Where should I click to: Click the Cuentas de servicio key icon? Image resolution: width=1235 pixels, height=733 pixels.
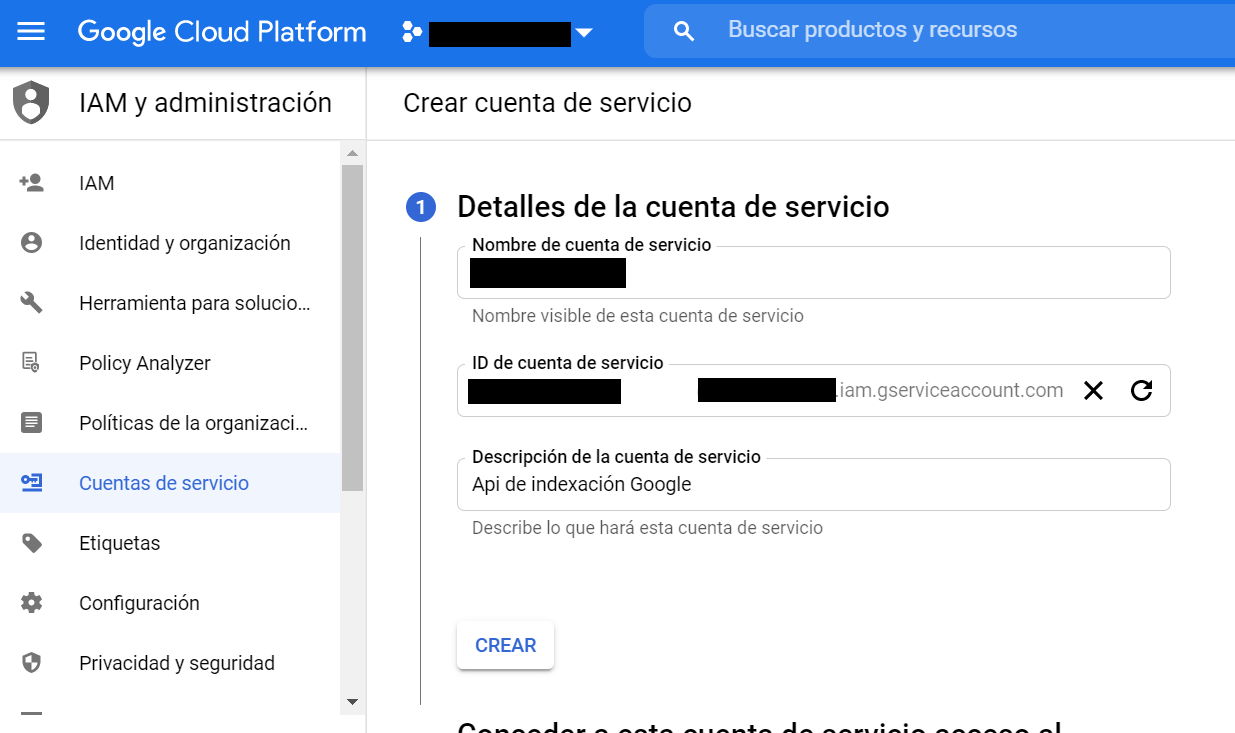[31, 483]
